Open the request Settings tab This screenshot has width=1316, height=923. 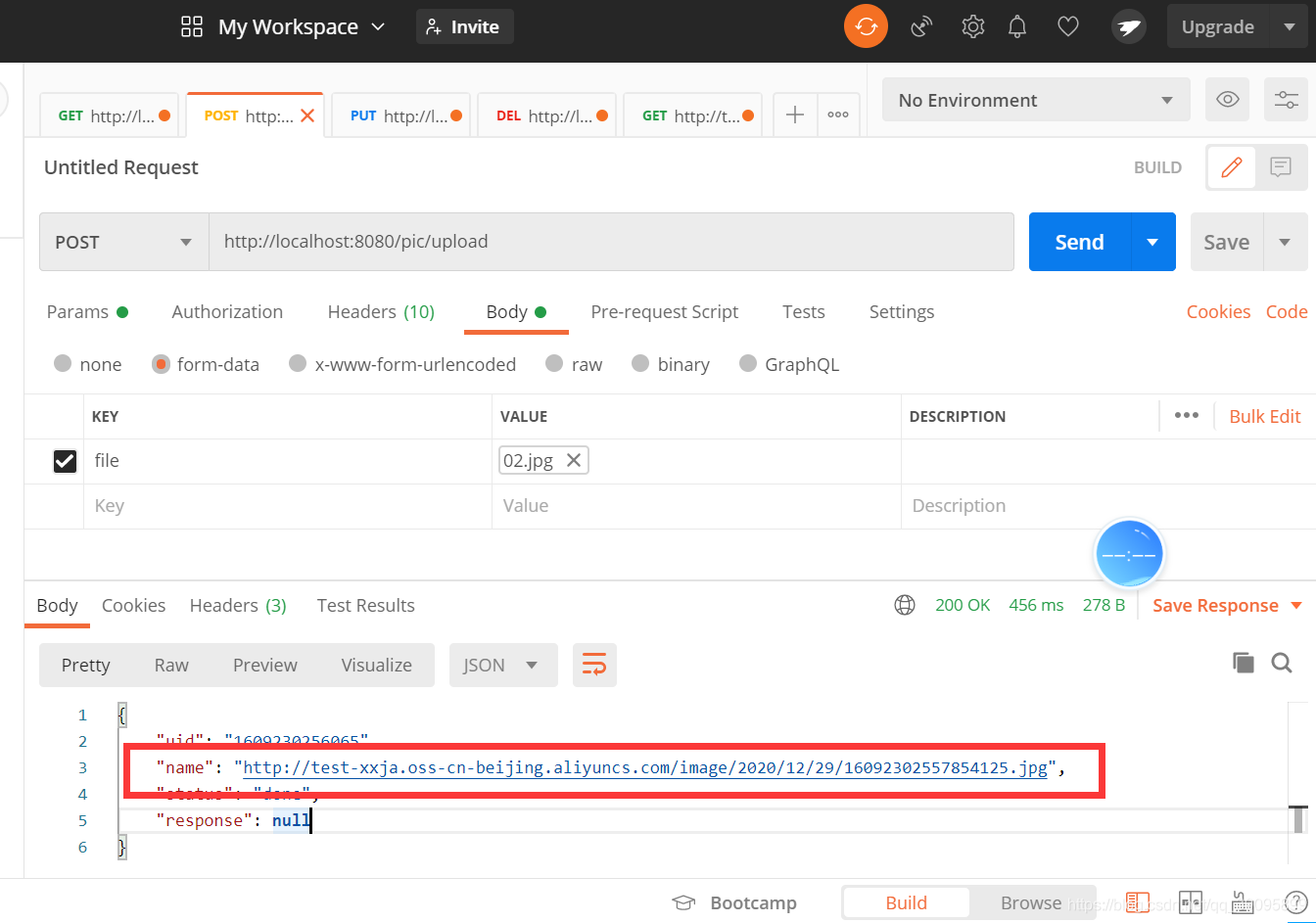[902, 311]
